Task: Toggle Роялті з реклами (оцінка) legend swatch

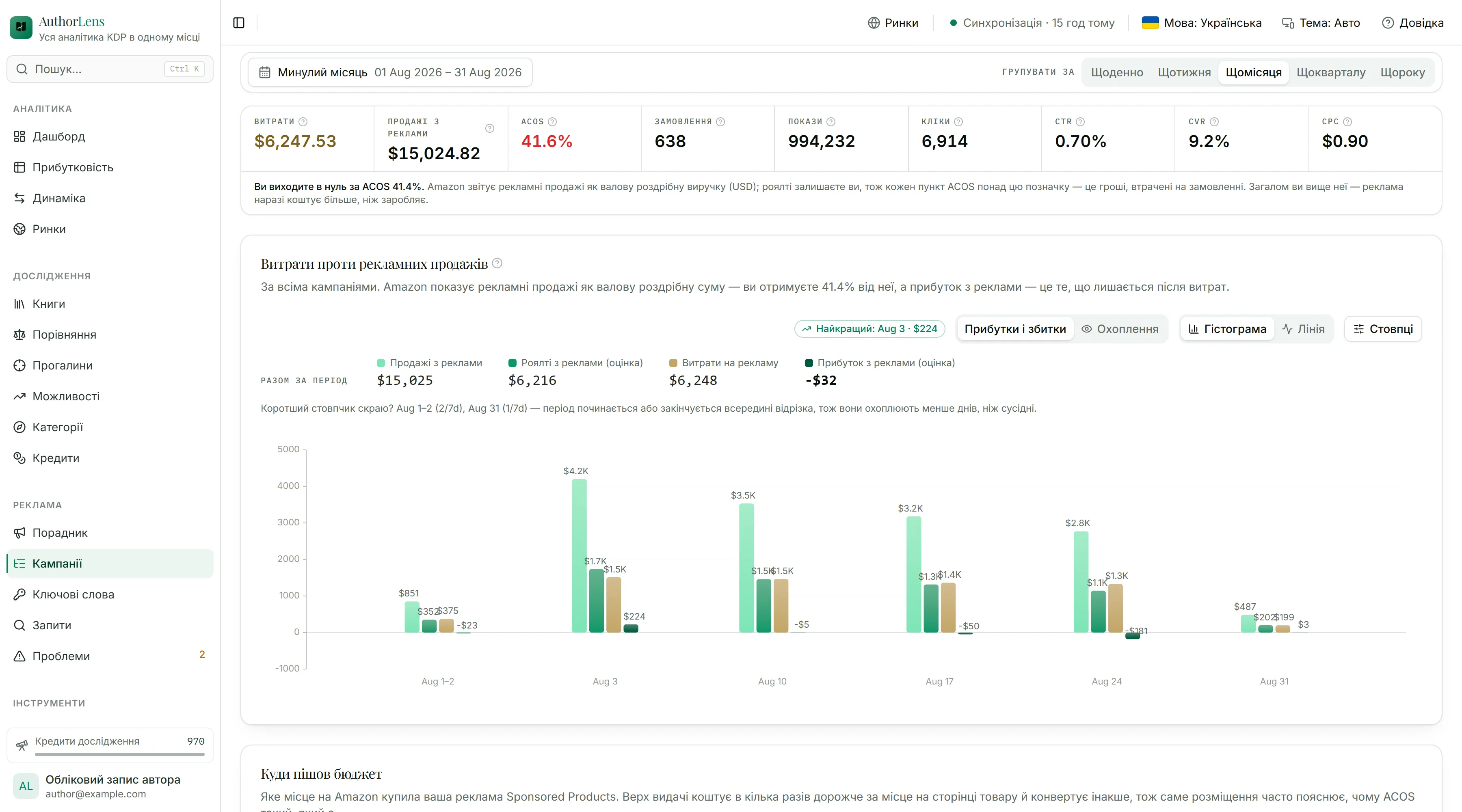Action: pyautogui.click(x=513, y=363)
